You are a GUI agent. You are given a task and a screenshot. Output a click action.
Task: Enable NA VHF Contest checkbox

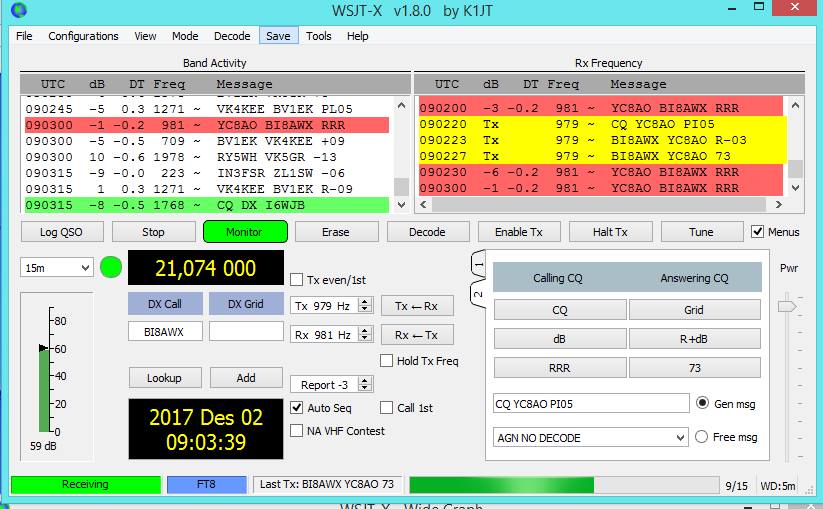(297, 431)
